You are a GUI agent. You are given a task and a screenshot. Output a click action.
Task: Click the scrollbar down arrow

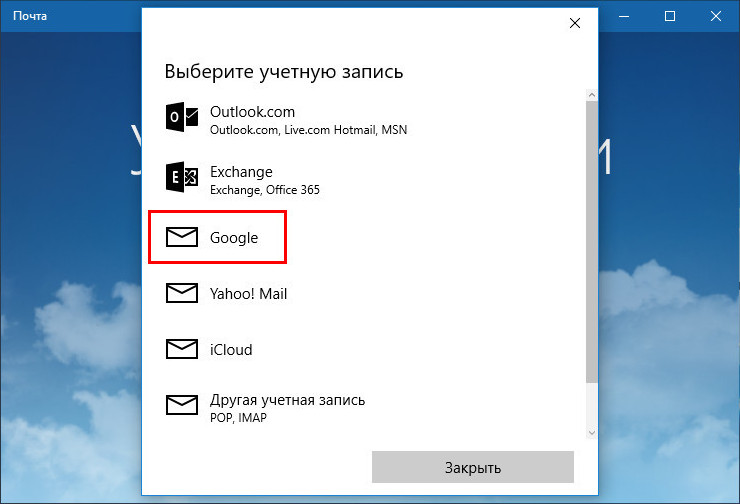[592, 432]
